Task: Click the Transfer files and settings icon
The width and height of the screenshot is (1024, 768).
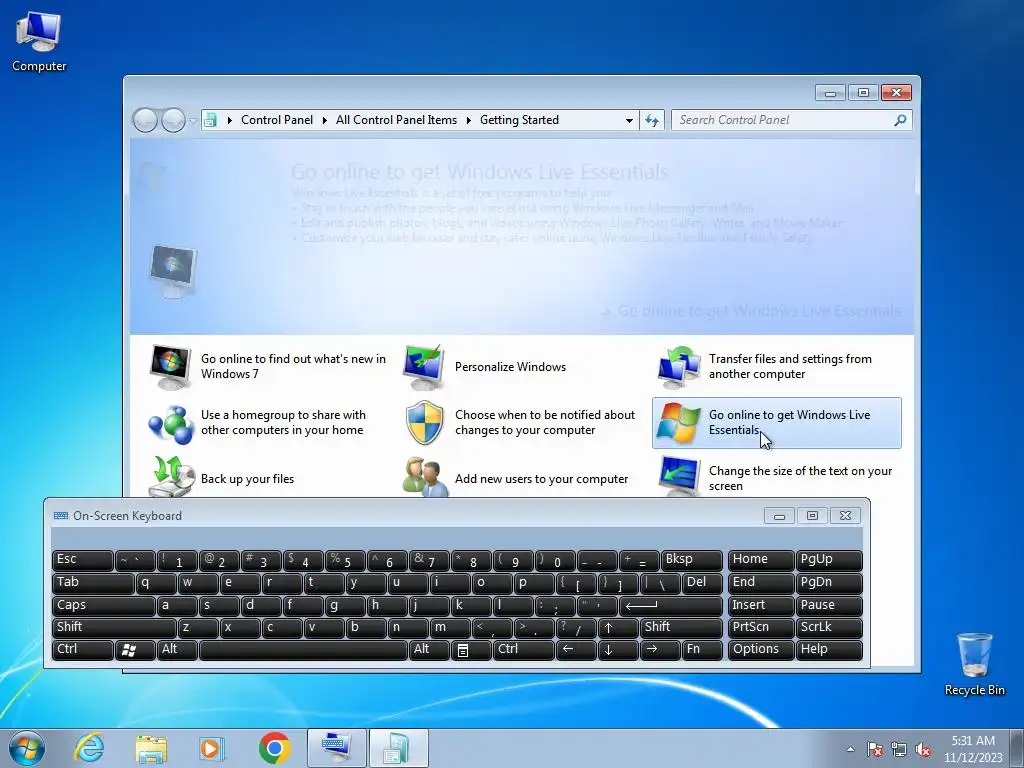Action: (x=678, y=366)
